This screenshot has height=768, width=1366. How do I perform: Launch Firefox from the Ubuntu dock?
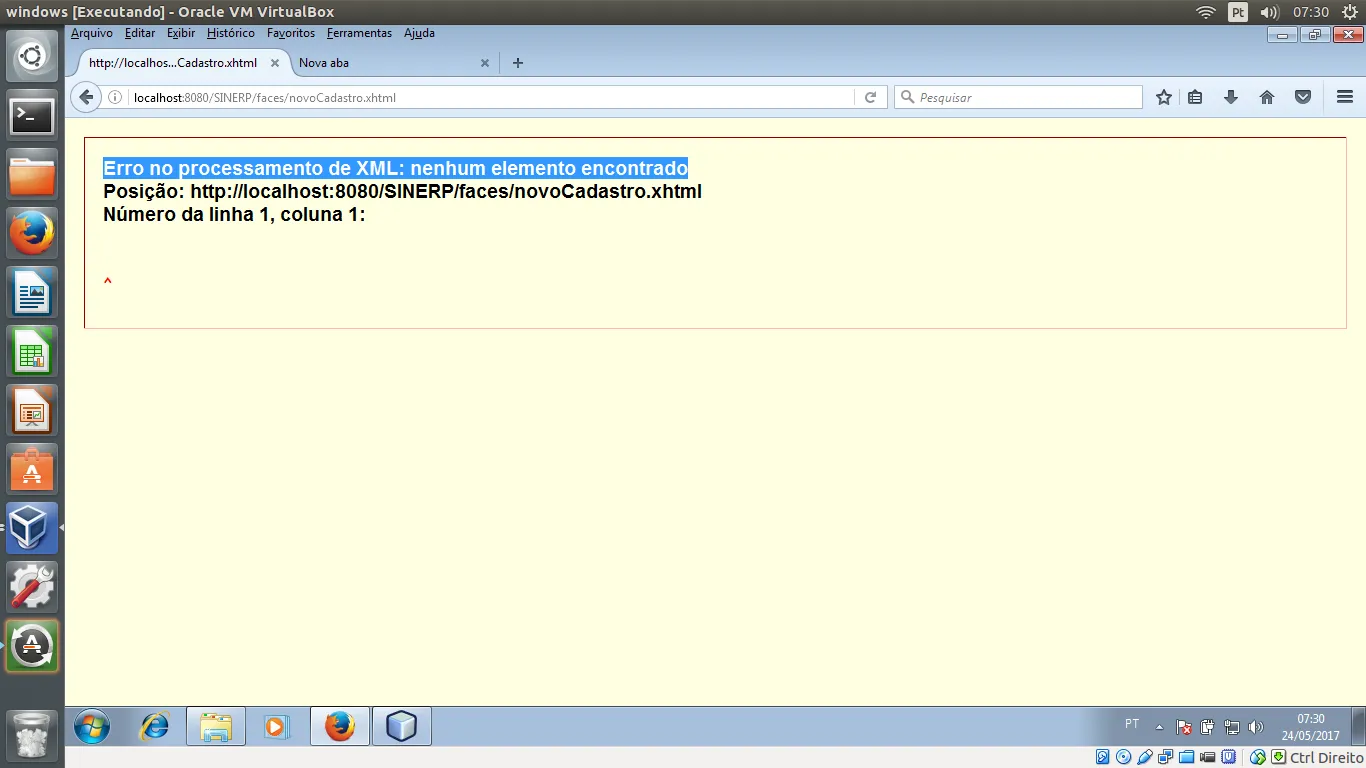(33, 234)
